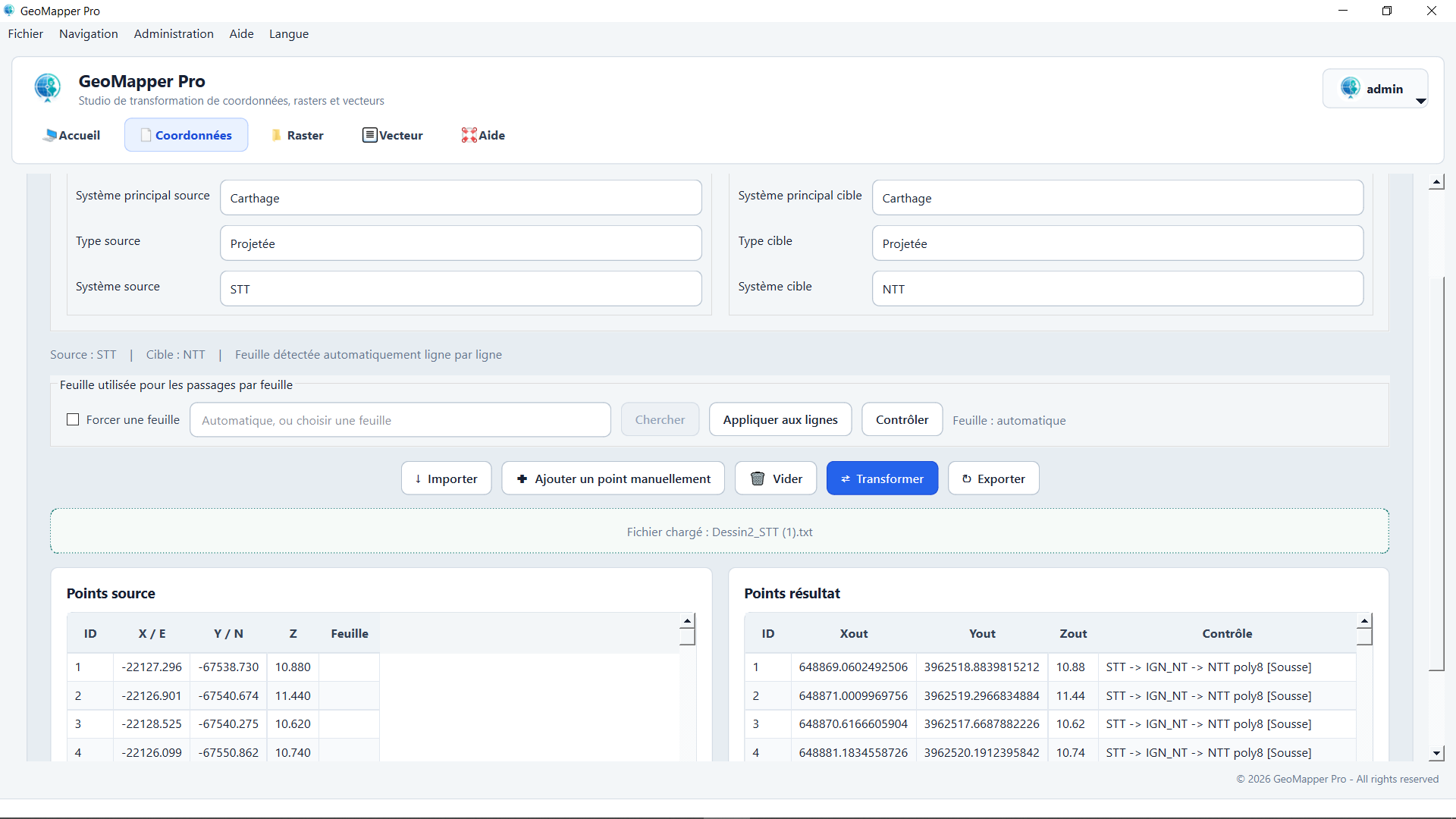Switch to the Coordonnées tab
Screen dimensions: 1456x819
click(x=187, y=135)
